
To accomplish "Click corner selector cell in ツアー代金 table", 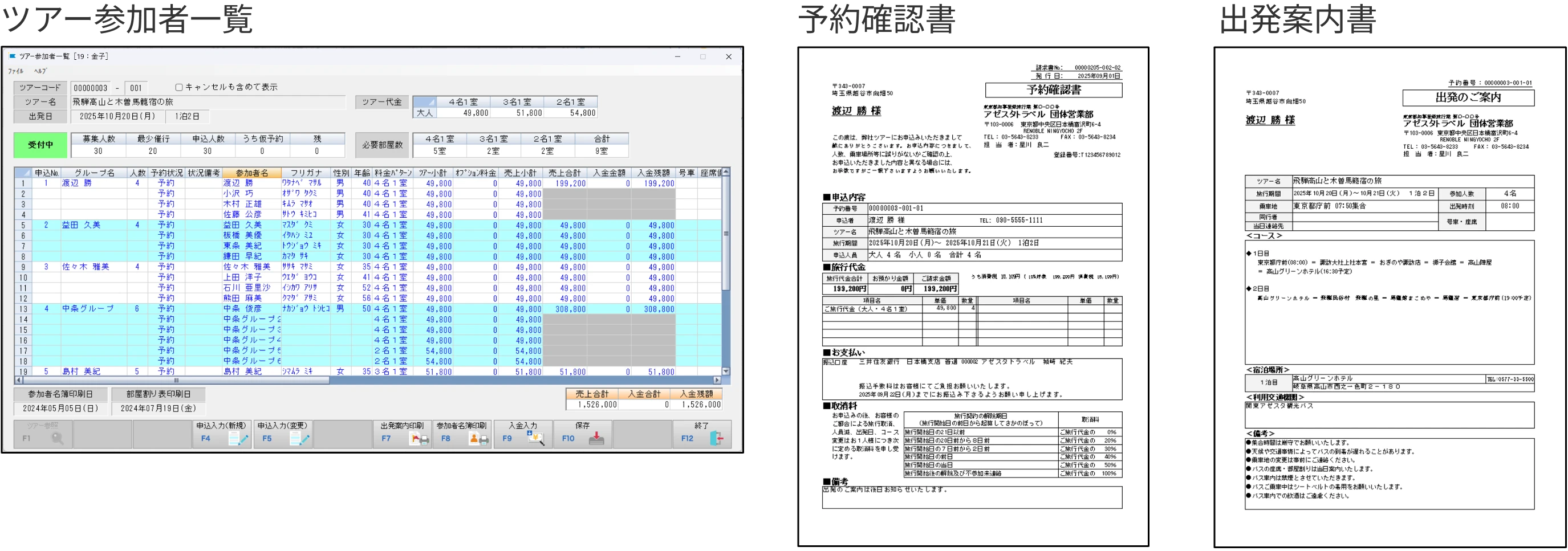I will coord(424,101).
